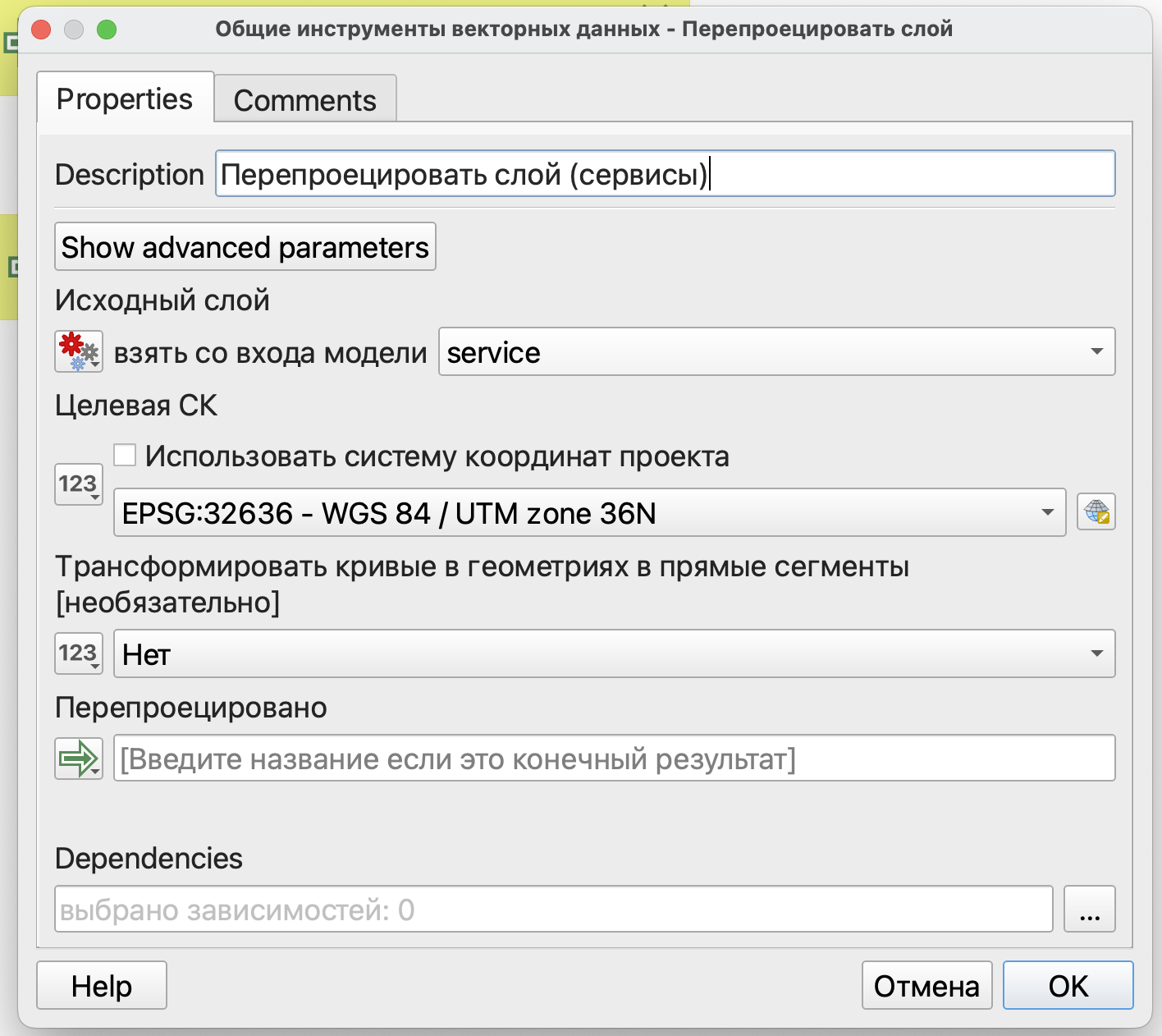This screenshot has height=1036, width=1162.
Task: Click the Отмена cancel button
Action: (x=926, y=985)
